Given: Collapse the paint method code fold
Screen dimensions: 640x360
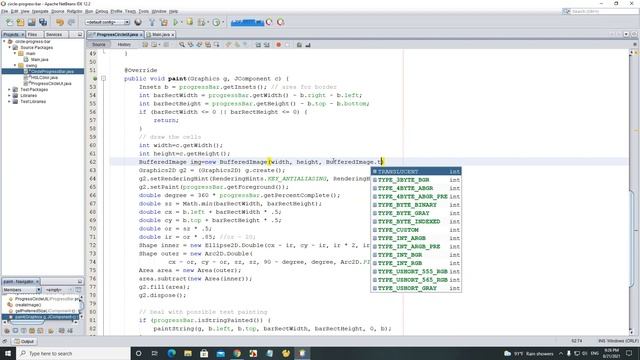Looking at the screenshot, I should click(x=103, y=78).
